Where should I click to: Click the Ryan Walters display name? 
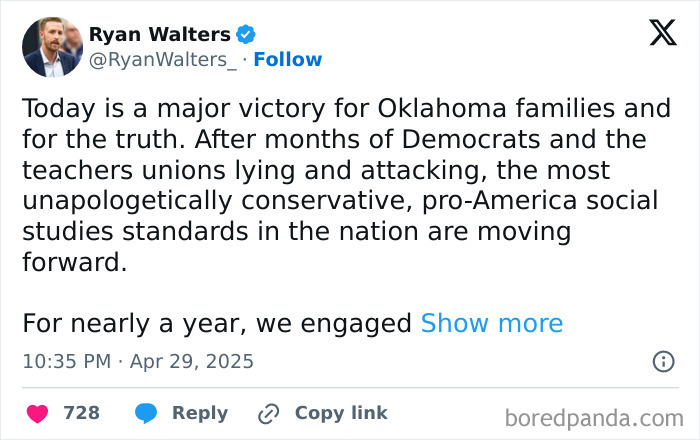pyautogui.click(x=159, y=35)
